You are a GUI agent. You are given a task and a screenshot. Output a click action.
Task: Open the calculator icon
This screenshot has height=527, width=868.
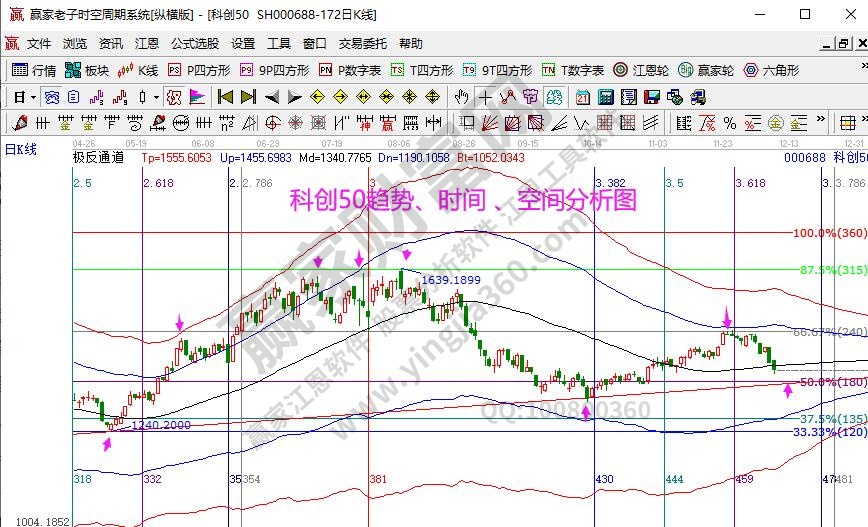[x=605, y=97]
